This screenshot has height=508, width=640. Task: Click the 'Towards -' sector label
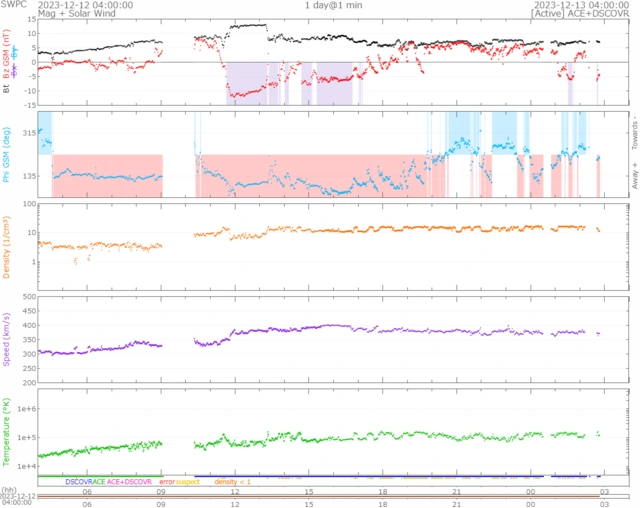tap(635, 133)
